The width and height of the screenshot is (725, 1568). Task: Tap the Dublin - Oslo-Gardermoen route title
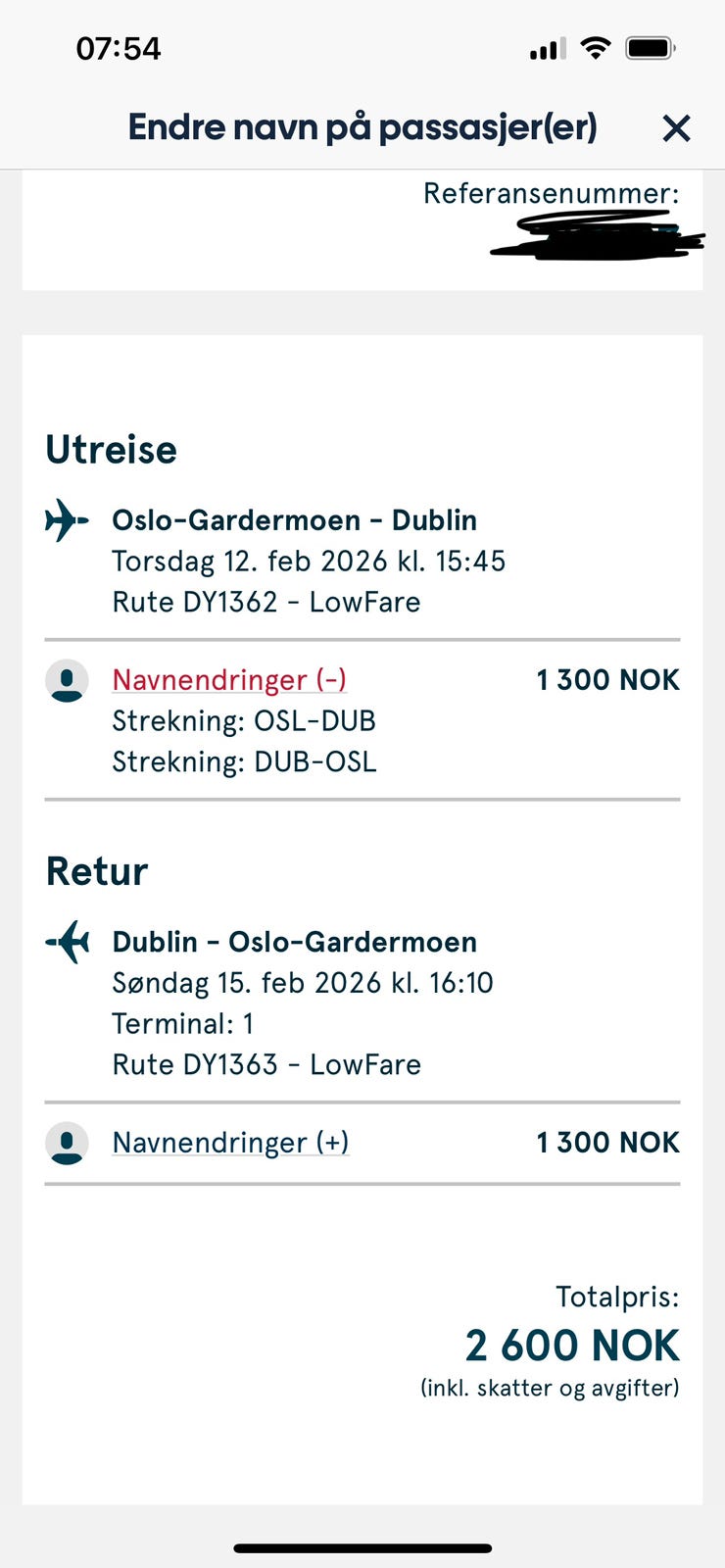(294, 942)
